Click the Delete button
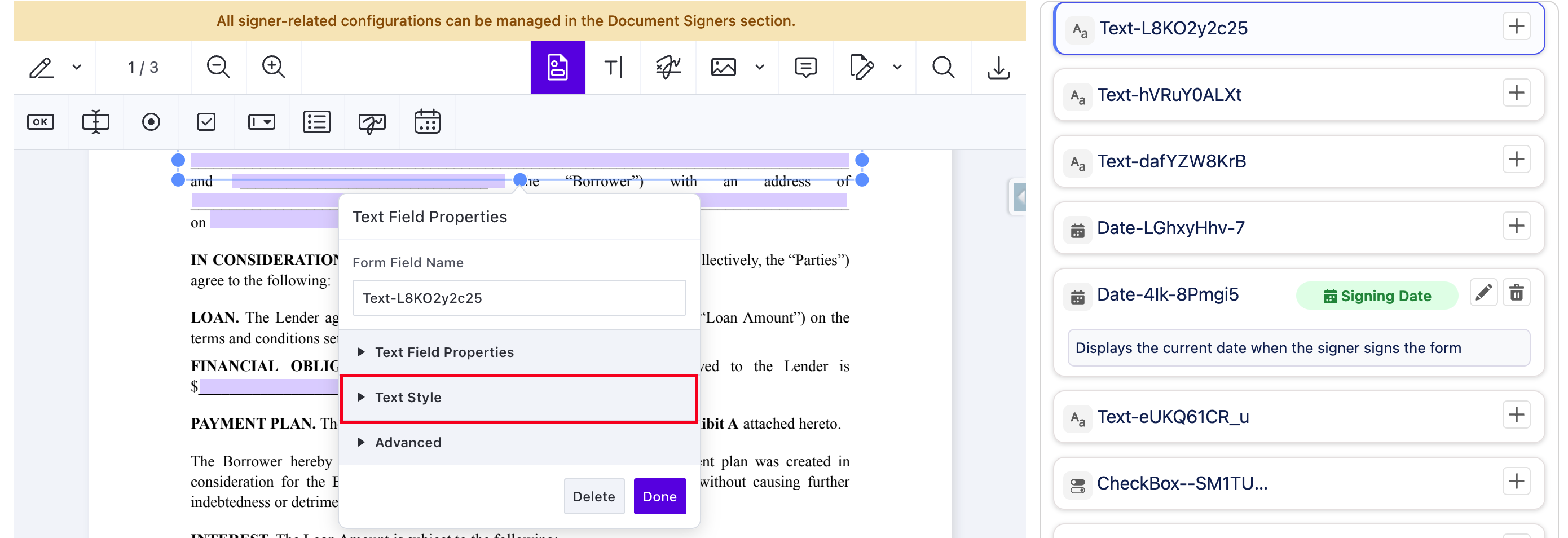The height and width of the screenshot is (538, 1568). (593, 496)
